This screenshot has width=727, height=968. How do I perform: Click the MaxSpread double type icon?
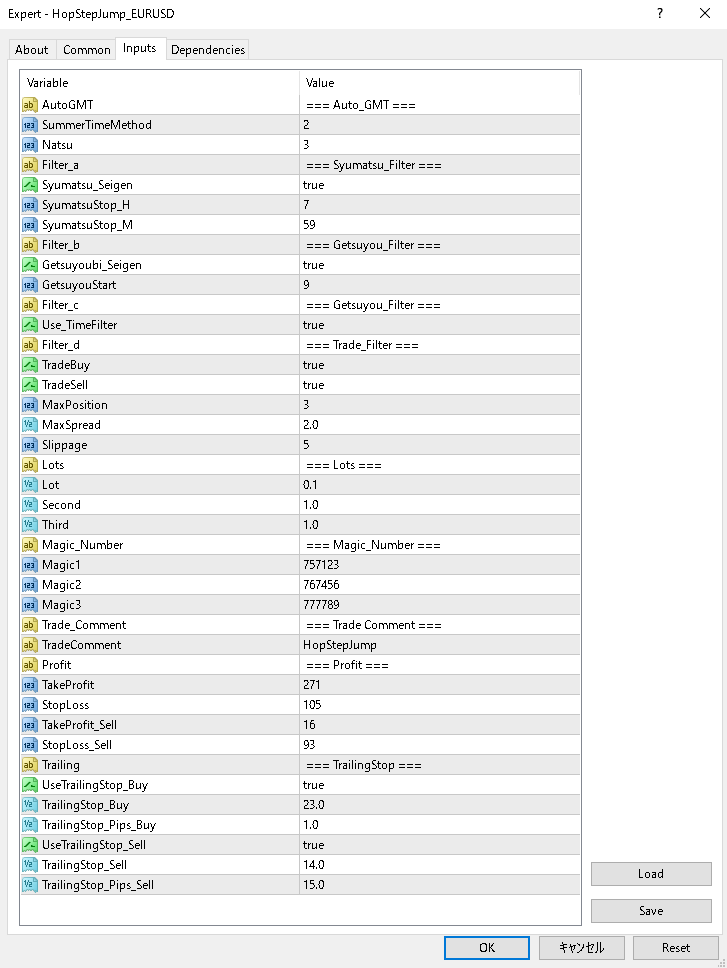click(29, 425)
